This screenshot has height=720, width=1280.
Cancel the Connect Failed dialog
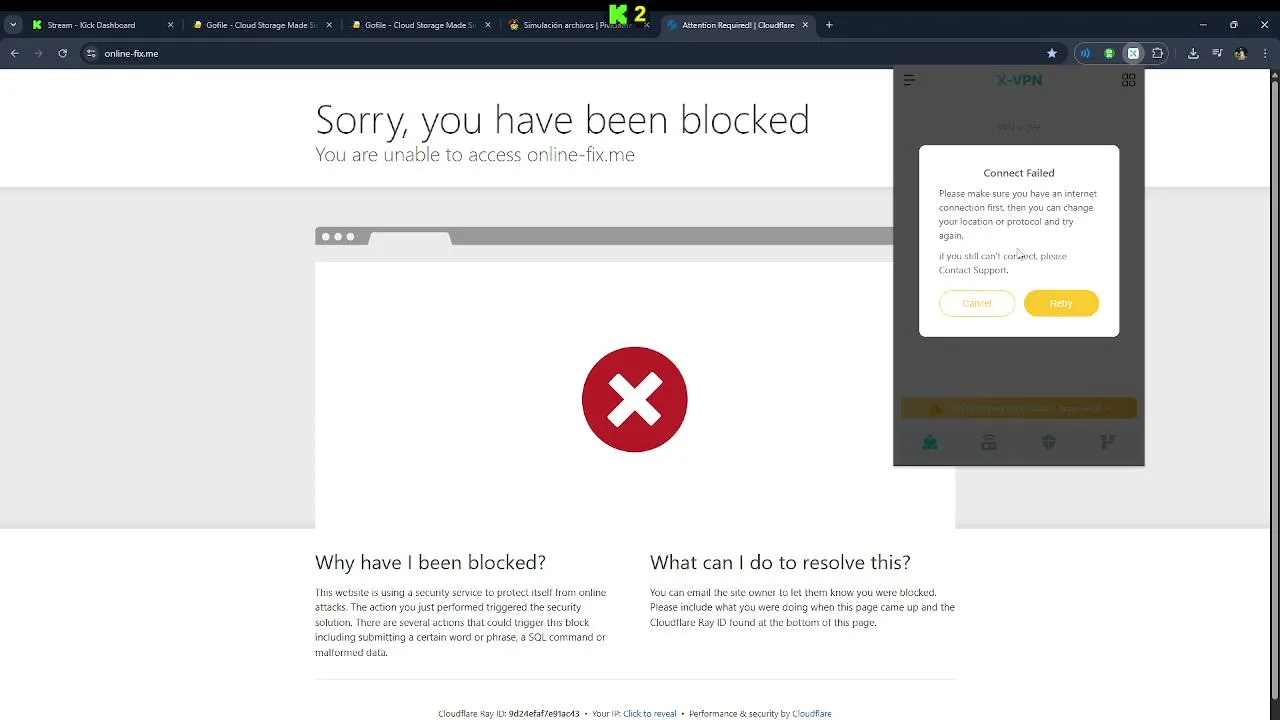click(x=977, y=303)
